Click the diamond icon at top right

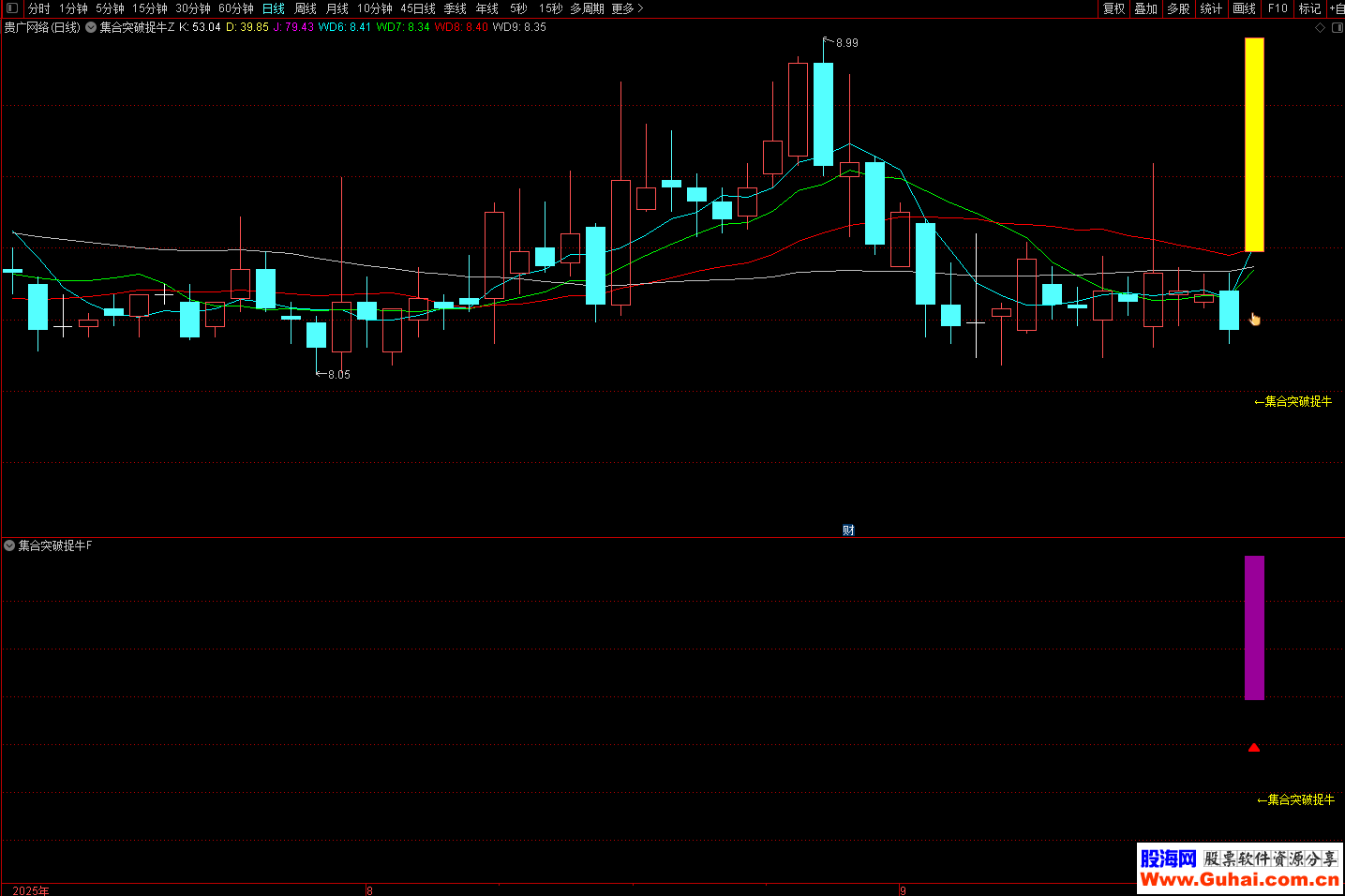[x=1320, y=27]
